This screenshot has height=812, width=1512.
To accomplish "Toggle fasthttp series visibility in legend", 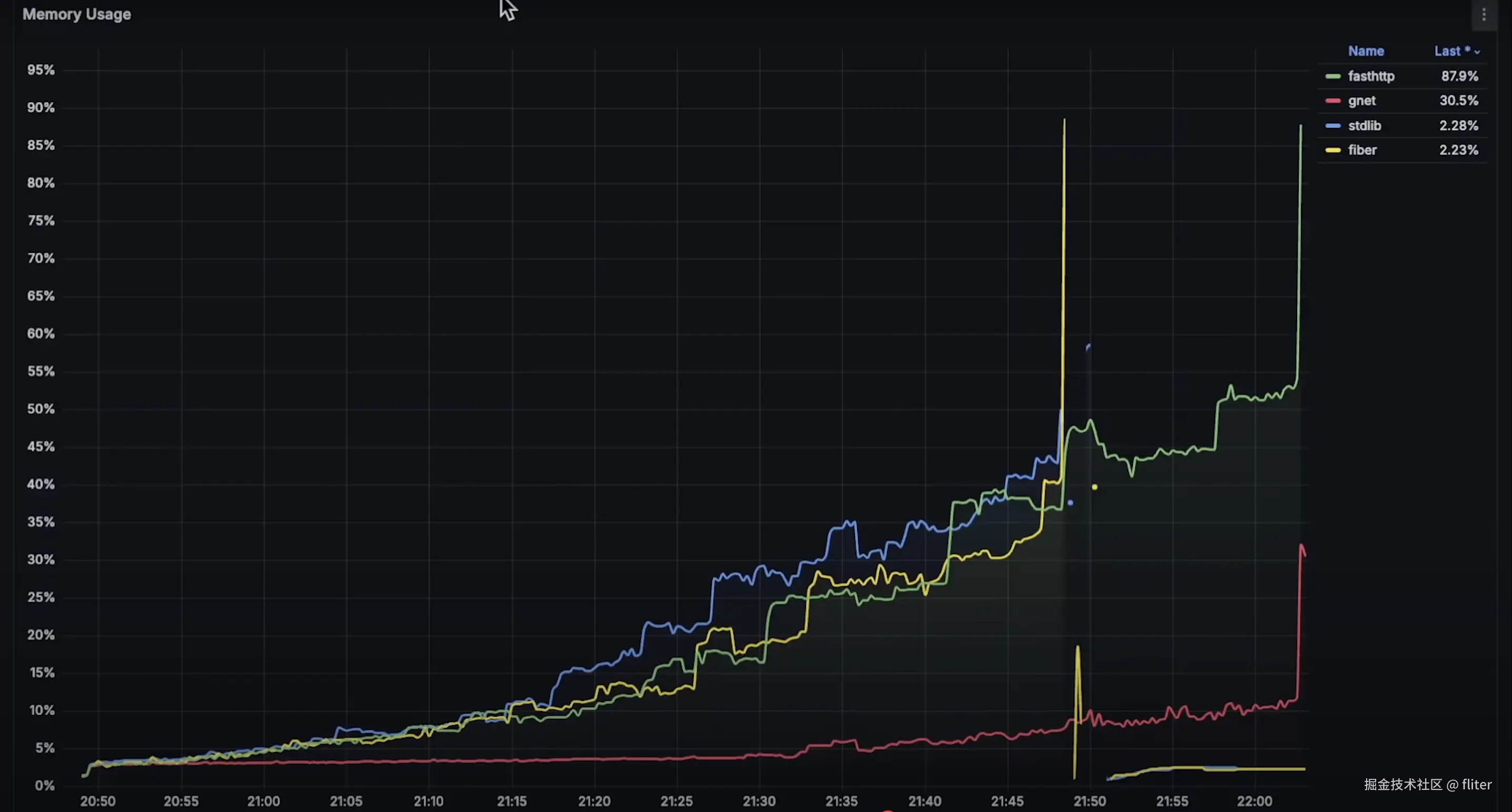I will point(1370,76).
